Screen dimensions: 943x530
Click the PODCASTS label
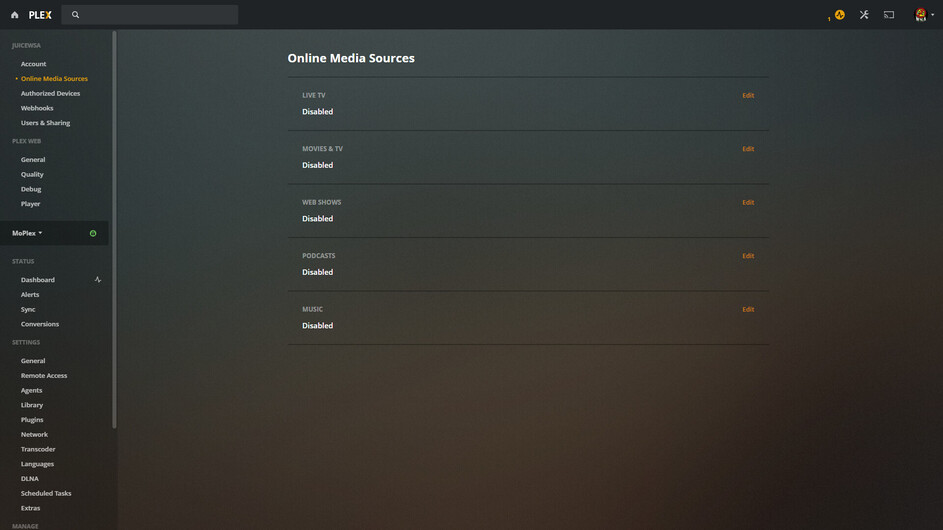click(x=319, y=256)
